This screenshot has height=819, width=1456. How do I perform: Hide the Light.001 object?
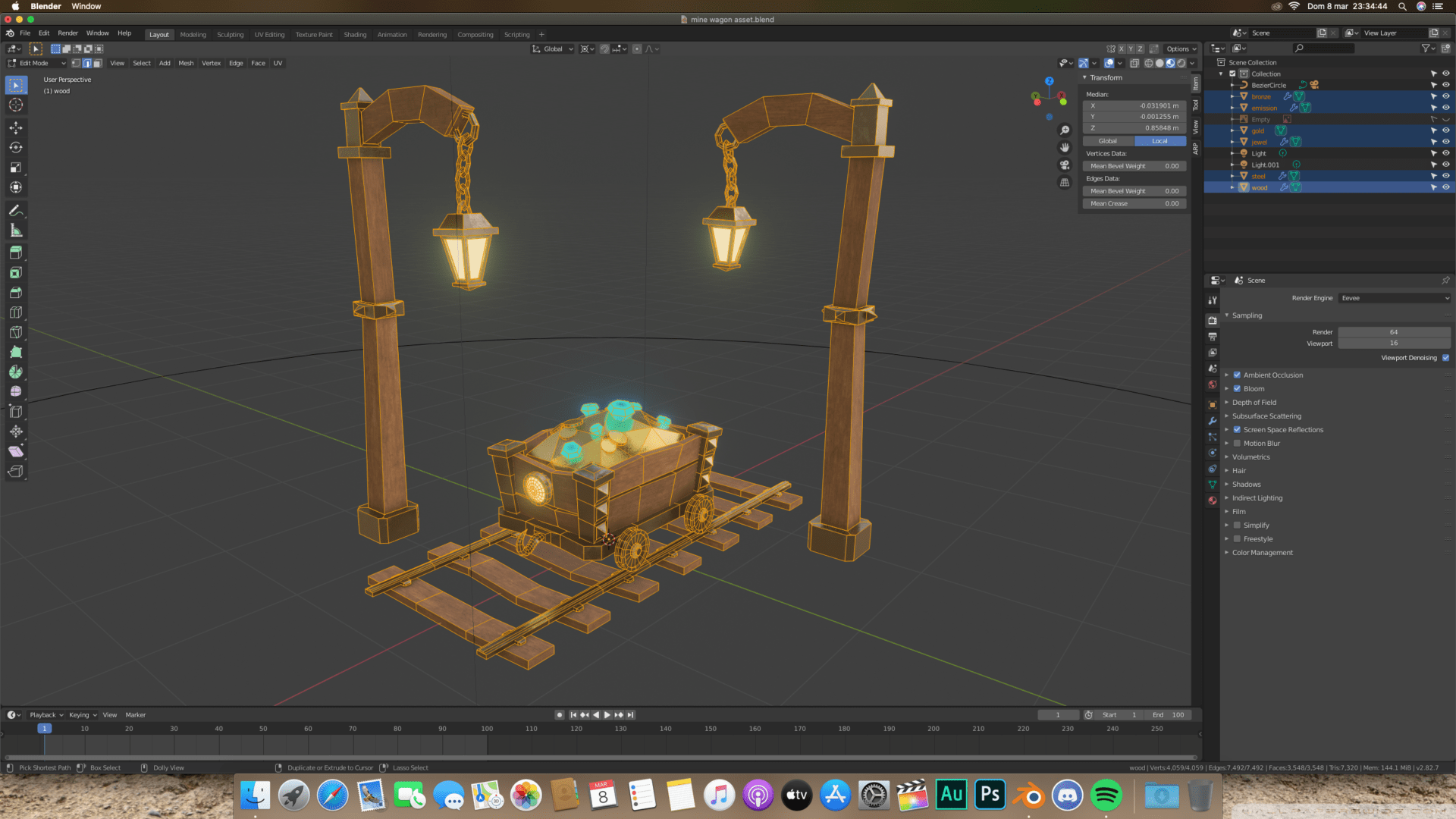pyautogui.click(x=1445, y=165)
